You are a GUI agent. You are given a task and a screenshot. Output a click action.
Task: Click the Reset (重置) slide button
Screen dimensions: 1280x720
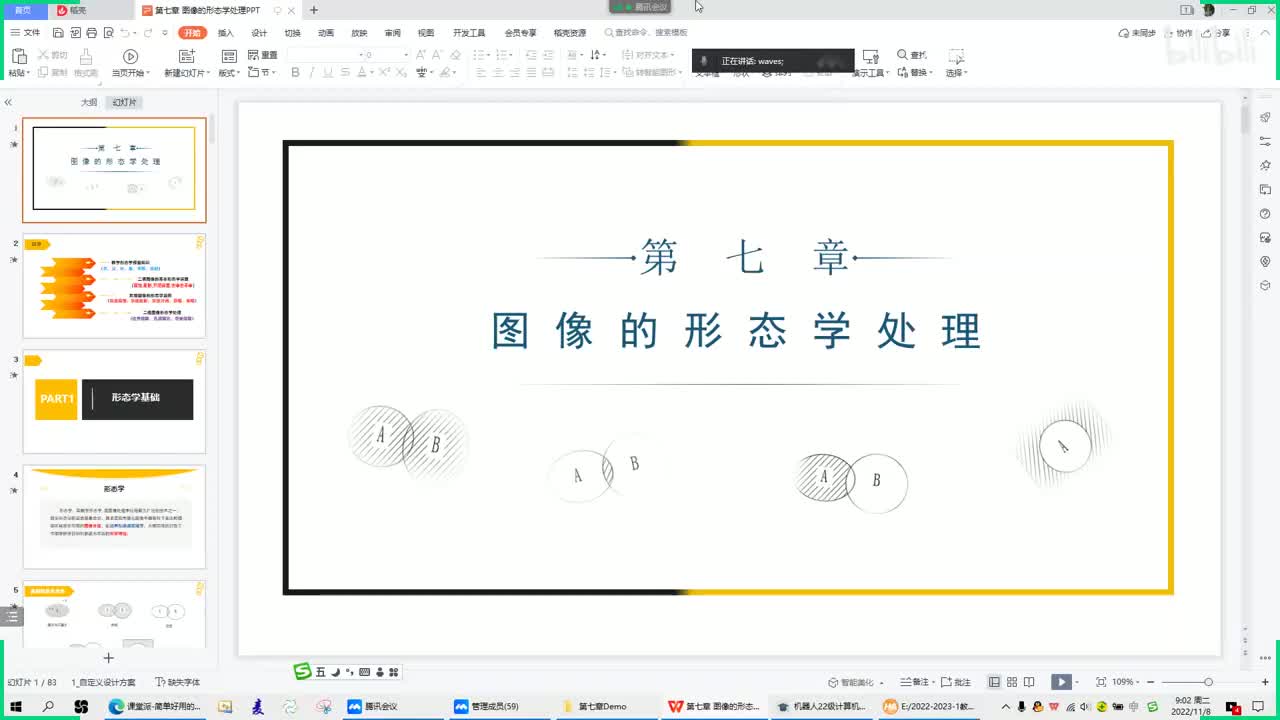(x=264, y=55)
